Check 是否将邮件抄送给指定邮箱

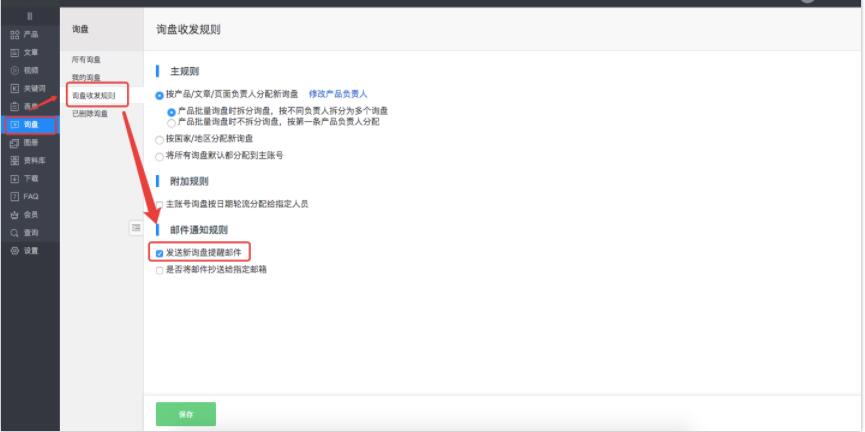click(160, 270)
